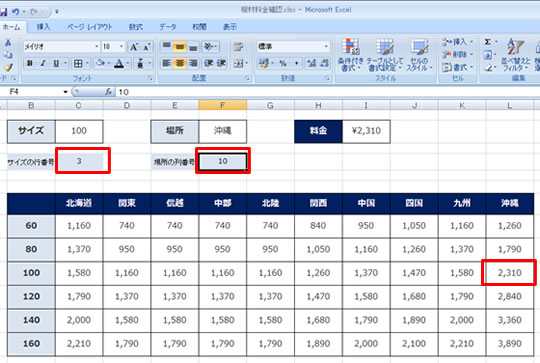Click the fx Insert Function button

(108, 92)
